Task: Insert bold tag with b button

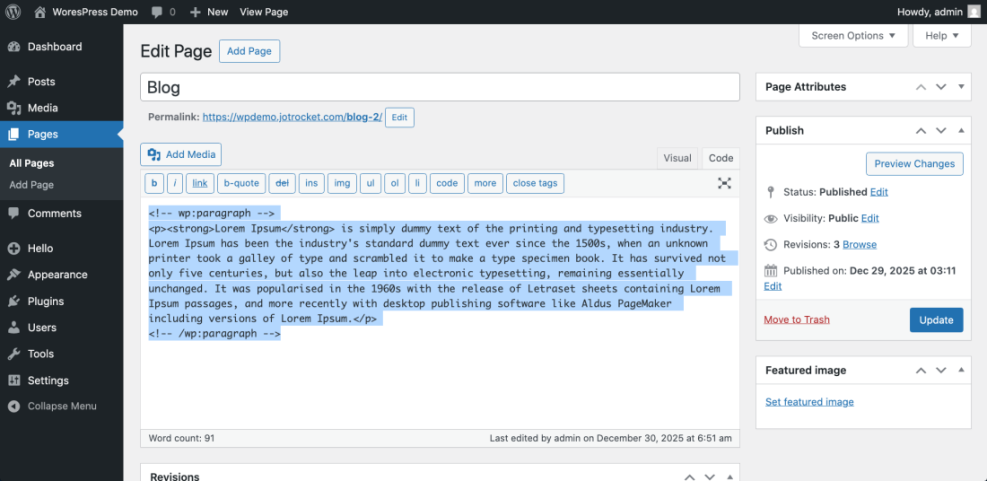Action: point(154,183)
